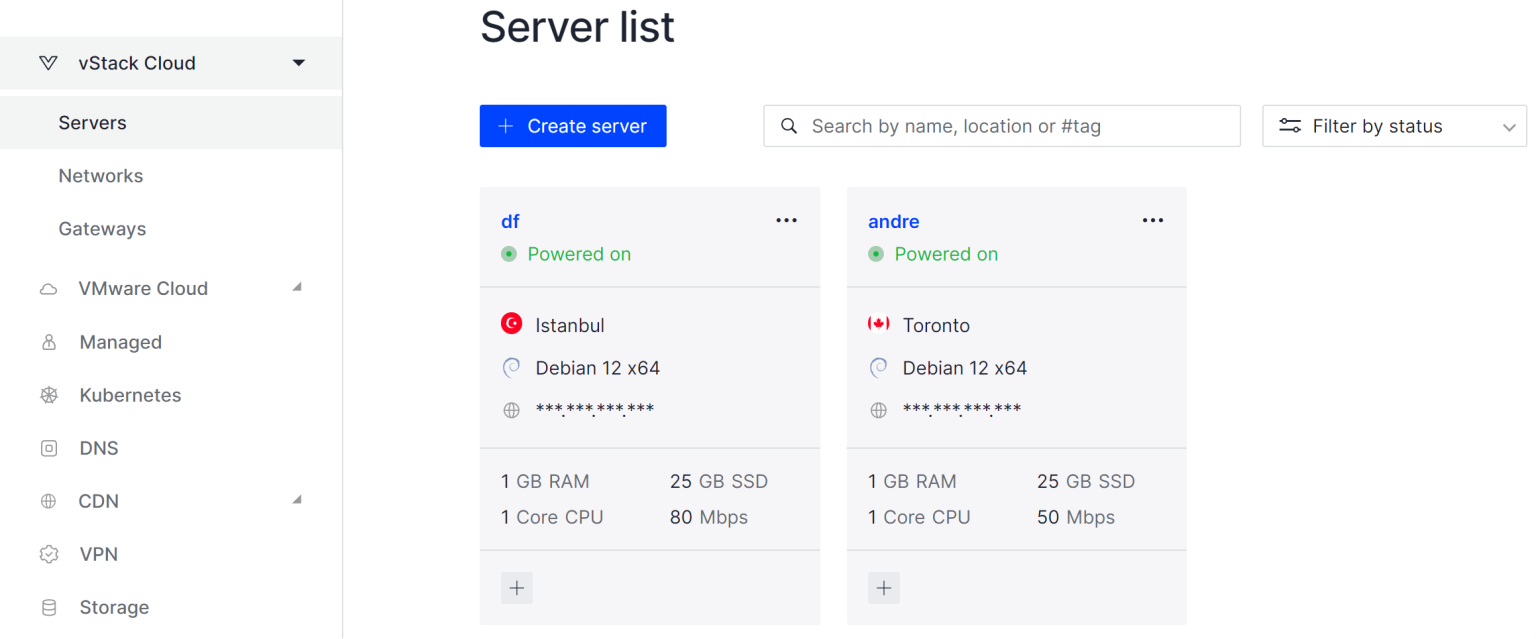This screenshot has width=1536, height=639.
Task: Select Servers in the sidebar
Action: [92, 123]
